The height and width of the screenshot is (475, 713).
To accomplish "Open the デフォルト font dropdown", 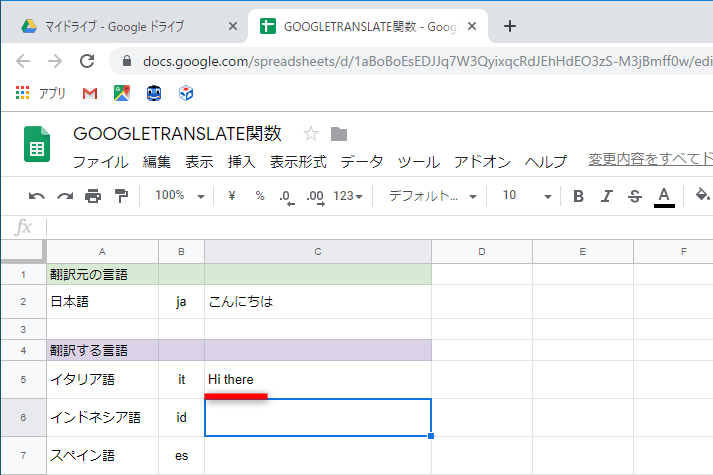I will point(432,196).
